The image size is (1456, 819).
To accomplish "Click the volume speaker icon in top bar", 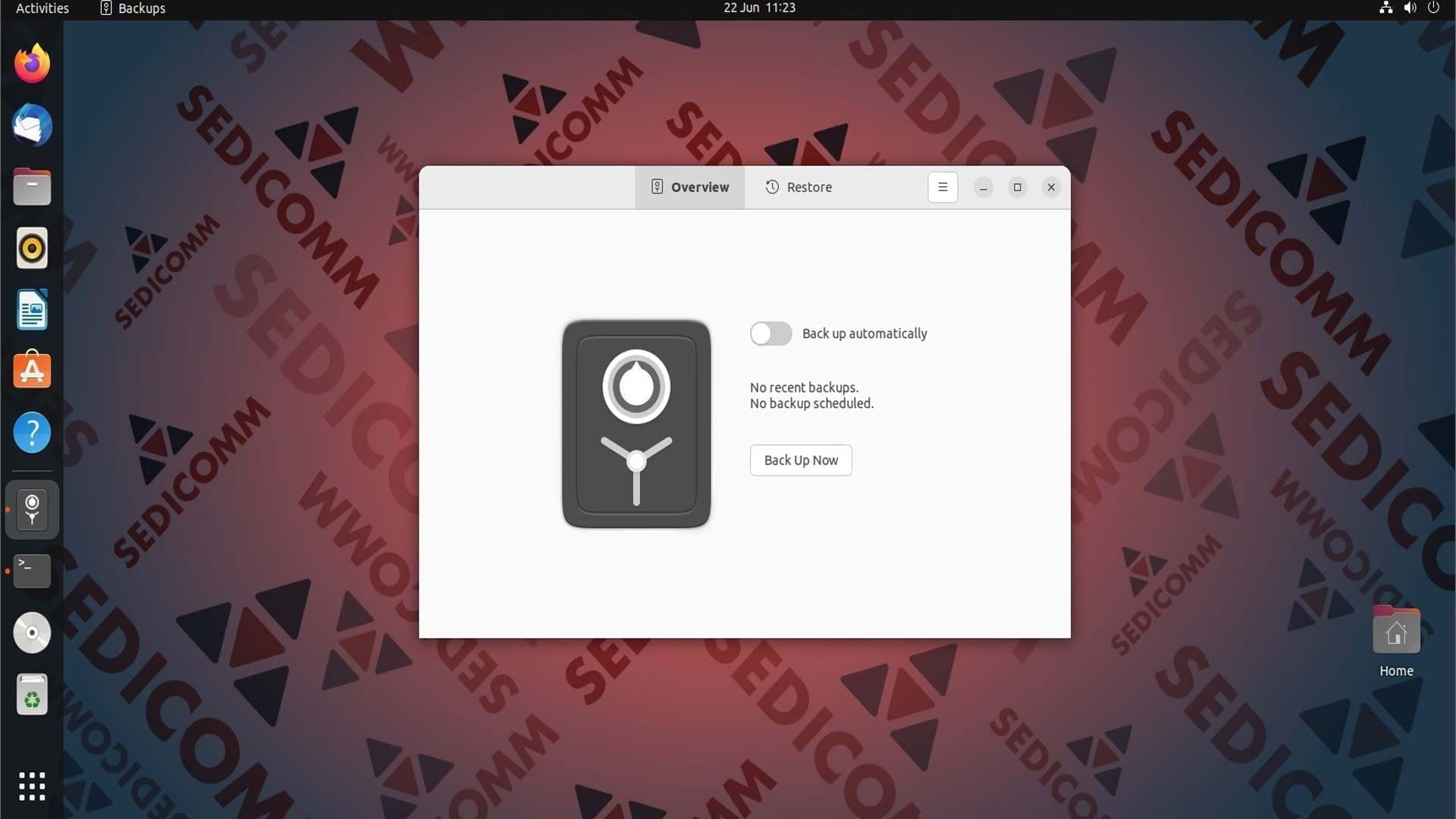I will pyautogui.click(x=1410, y=8).
